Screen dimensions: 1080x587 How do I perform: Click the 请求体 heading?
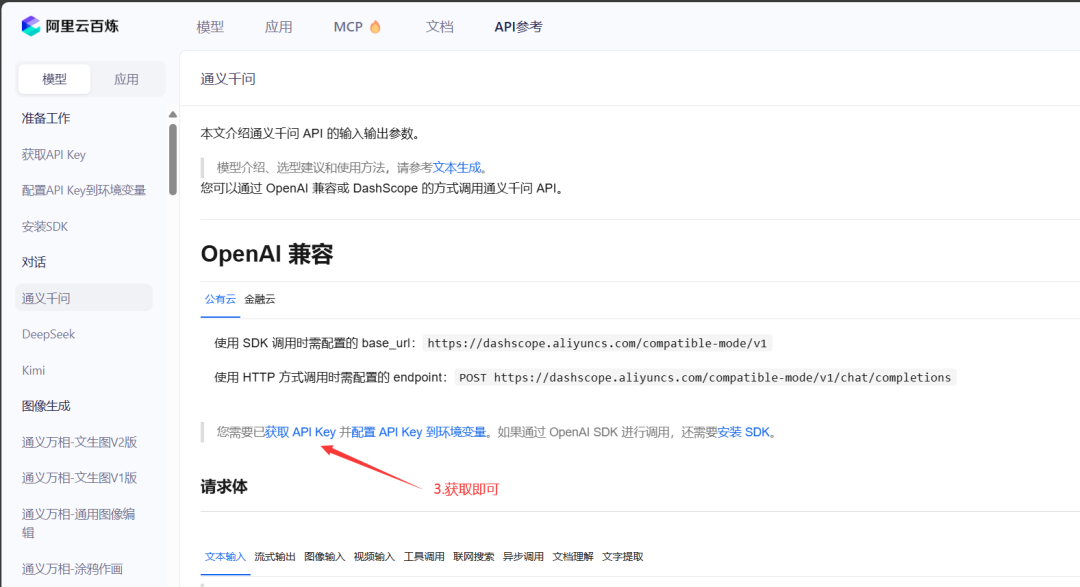tap(224, 486)
